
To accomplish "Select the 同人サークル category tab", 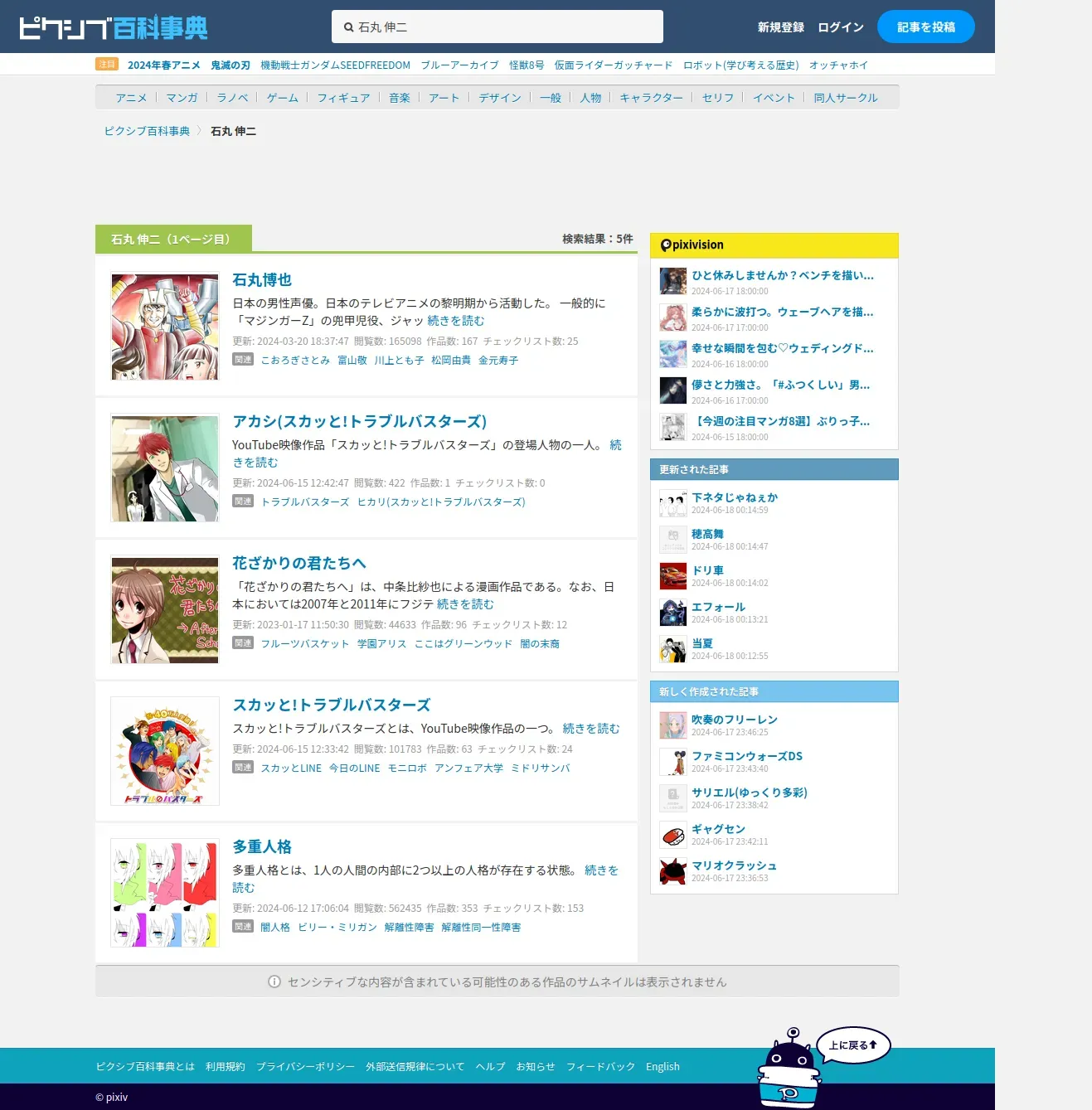I will [846, 98].
